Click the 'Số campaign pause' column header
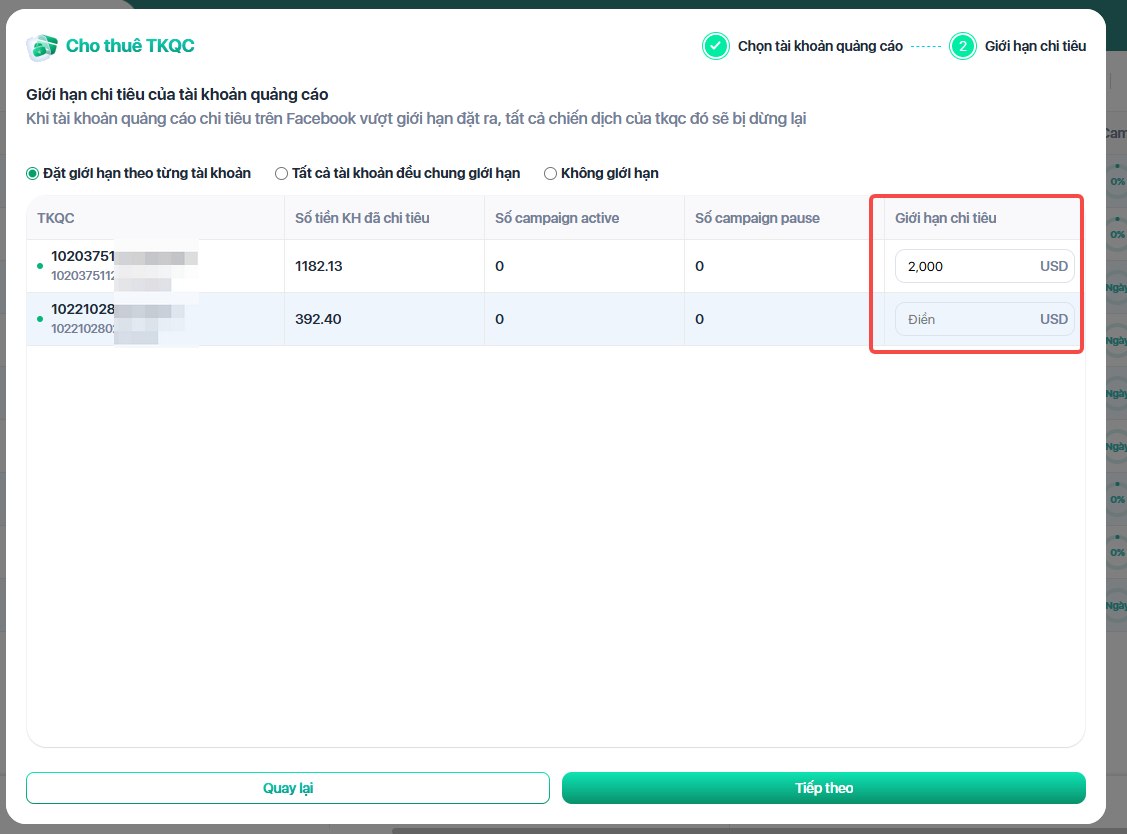The image size is (1127, 834). [x=757, y=218]
